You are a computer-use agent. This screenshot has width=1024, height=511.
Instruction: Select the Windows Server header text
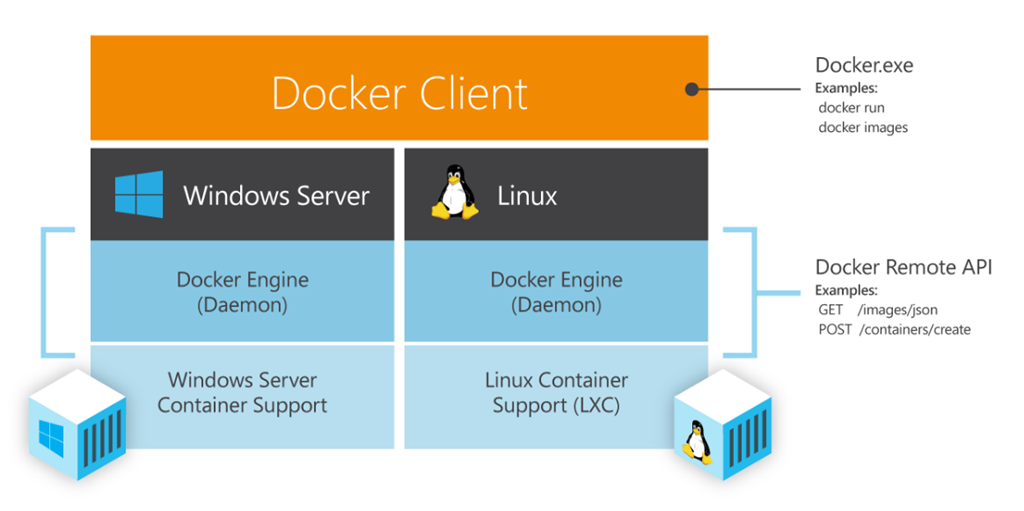pyautogui.click(x=276, y=195)
